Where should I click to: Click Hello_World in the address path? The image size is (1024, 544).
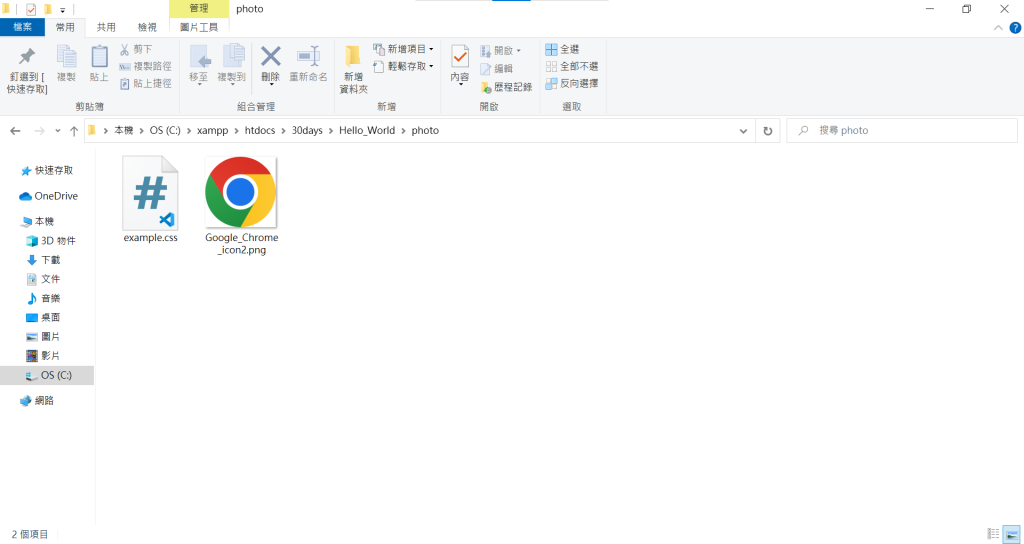366,130
